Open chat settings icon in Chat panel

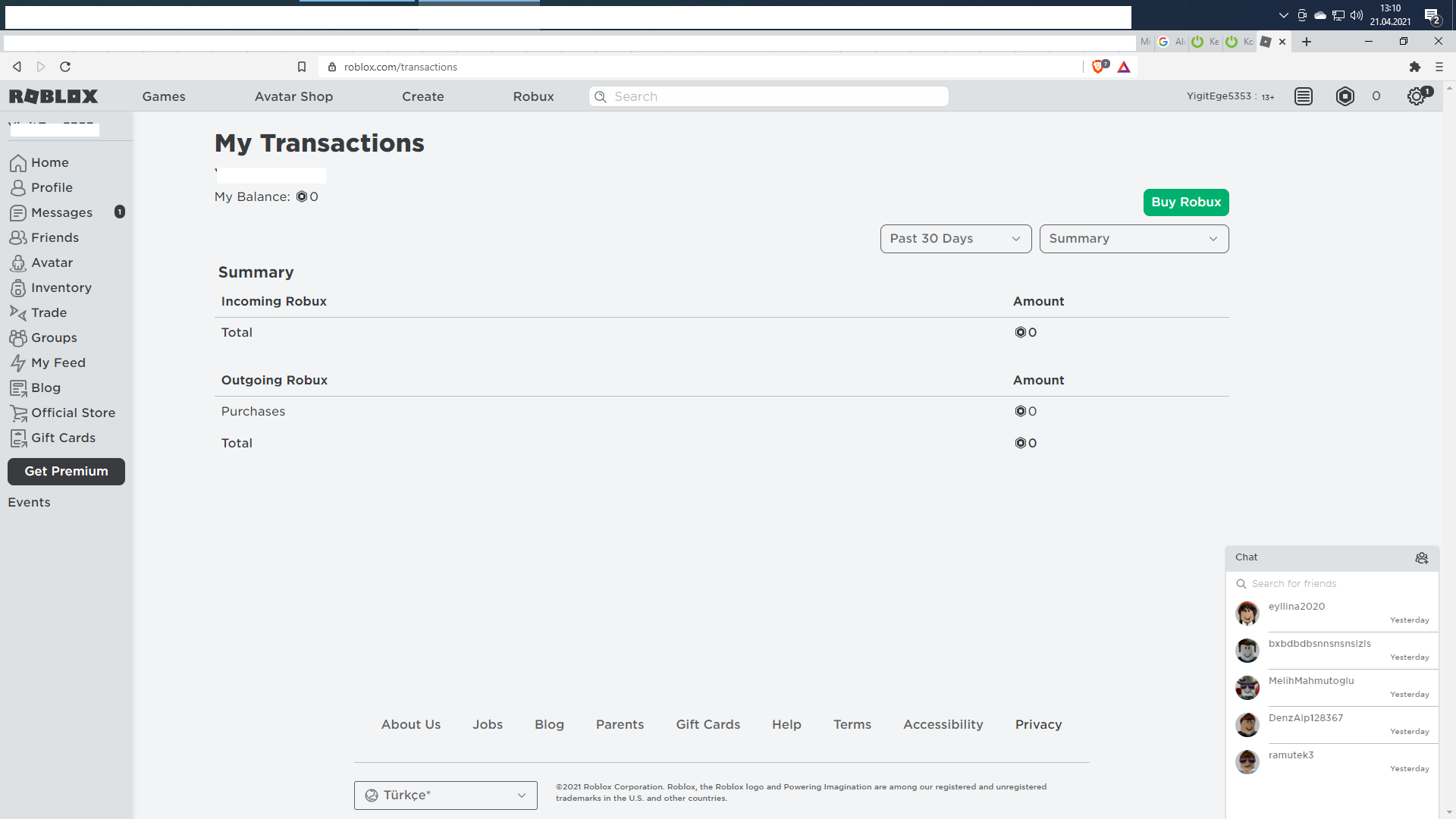[1422, 558]
